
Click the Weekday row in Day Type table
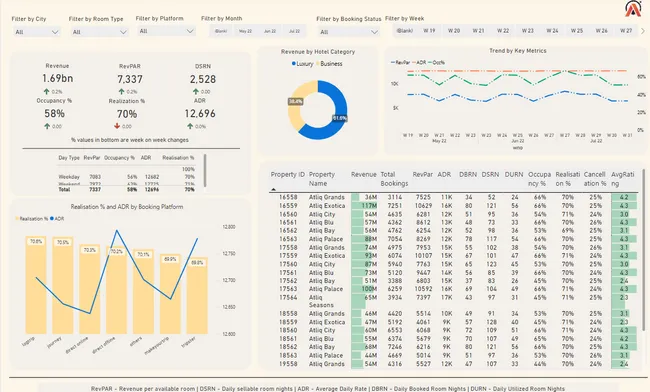pos(126,177)
